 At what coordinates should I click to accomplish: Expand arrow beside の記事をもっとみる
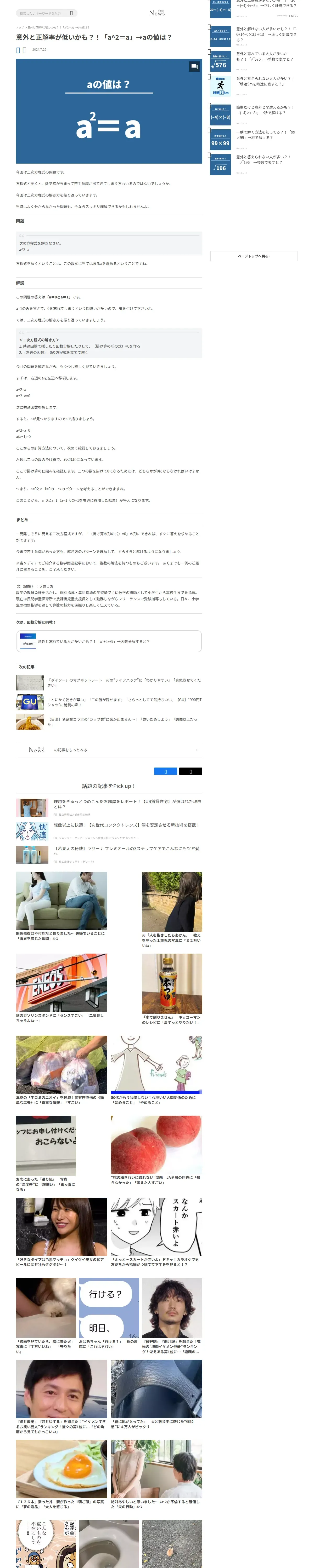[x=197, y=750]
